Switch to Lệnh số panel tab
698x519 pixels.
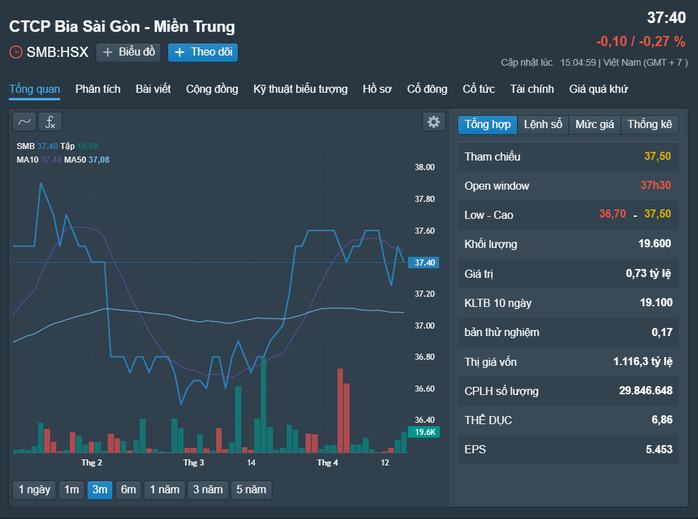[543, 125]
